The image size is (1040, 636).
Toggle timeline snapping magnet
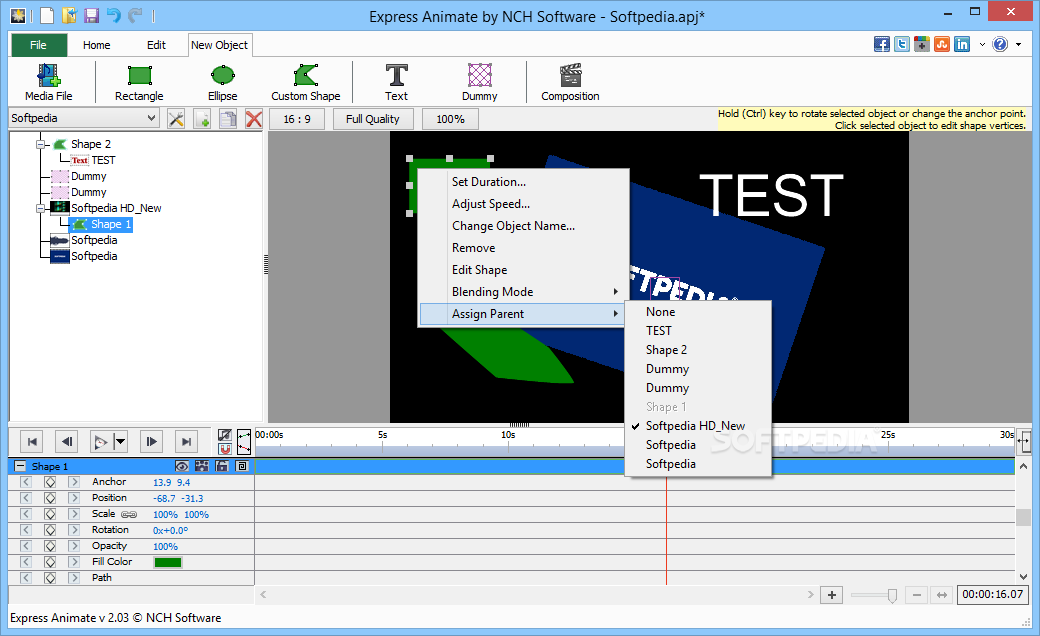(225, 448)
